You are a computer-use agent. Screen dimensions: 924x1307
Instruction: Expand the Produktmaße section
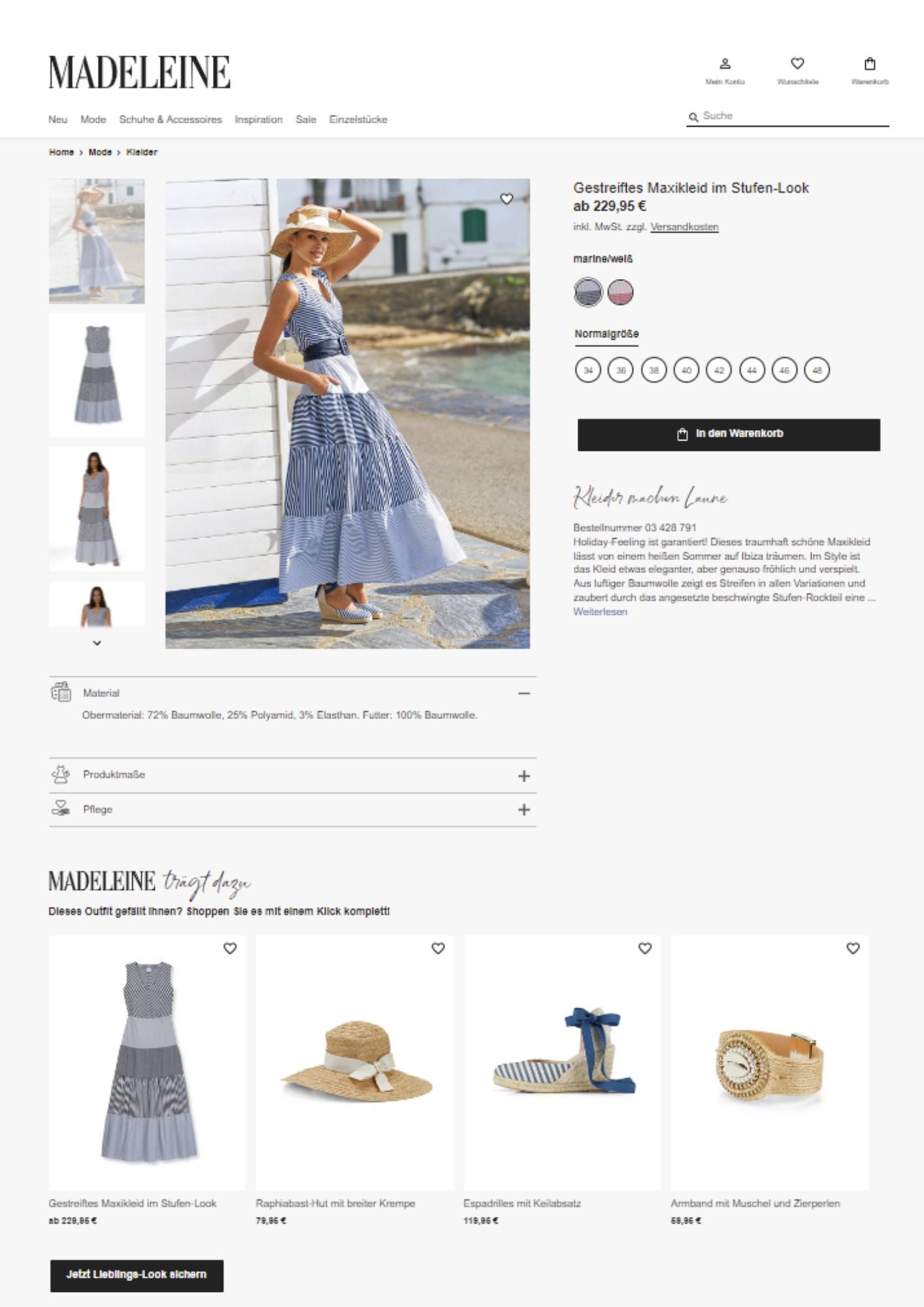(x=523, y=776)
